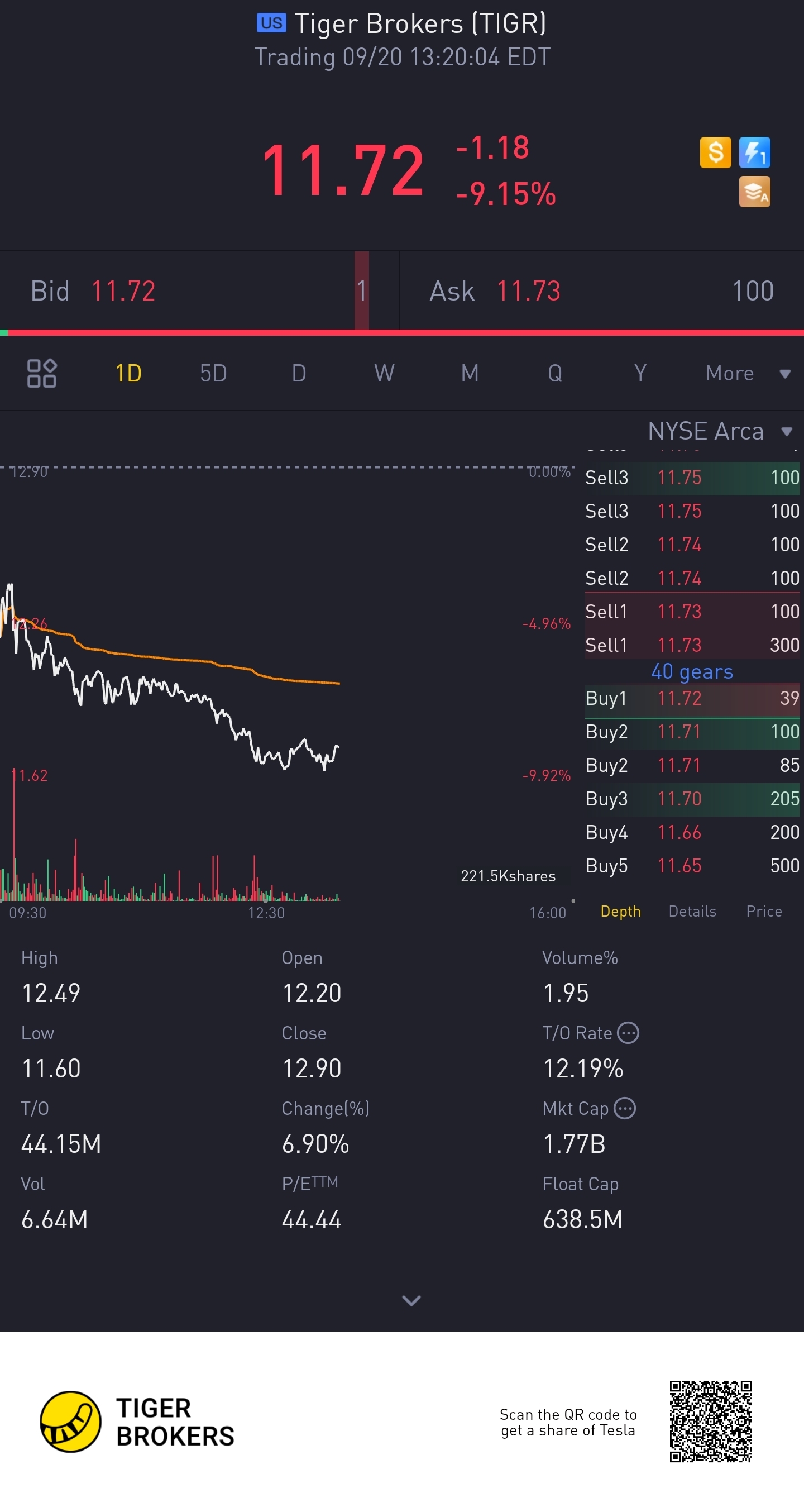Viewport: 804px width, 1512px height.
Task: Tap the Change(%) value 6.90%
Action: tap(315, 1144)
